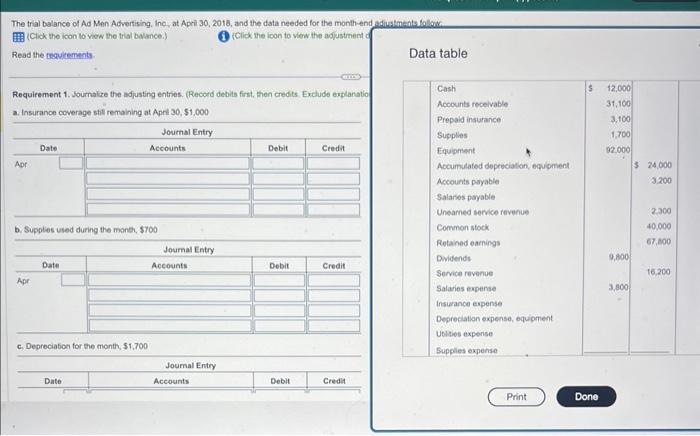Select third account field in entry b
The image size is (700, 436).
(170, 311)
